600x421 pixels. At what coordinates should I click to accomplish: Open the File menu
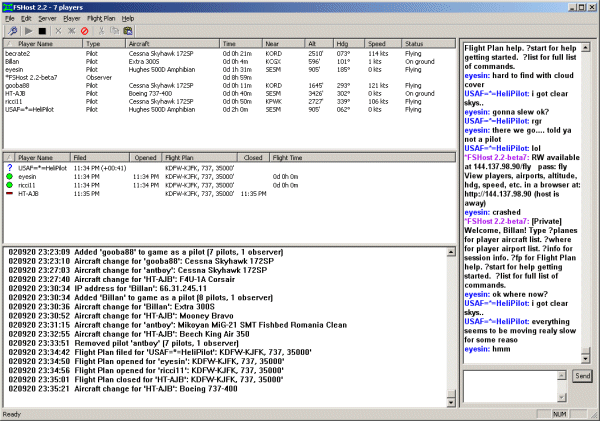coord(10,18)
